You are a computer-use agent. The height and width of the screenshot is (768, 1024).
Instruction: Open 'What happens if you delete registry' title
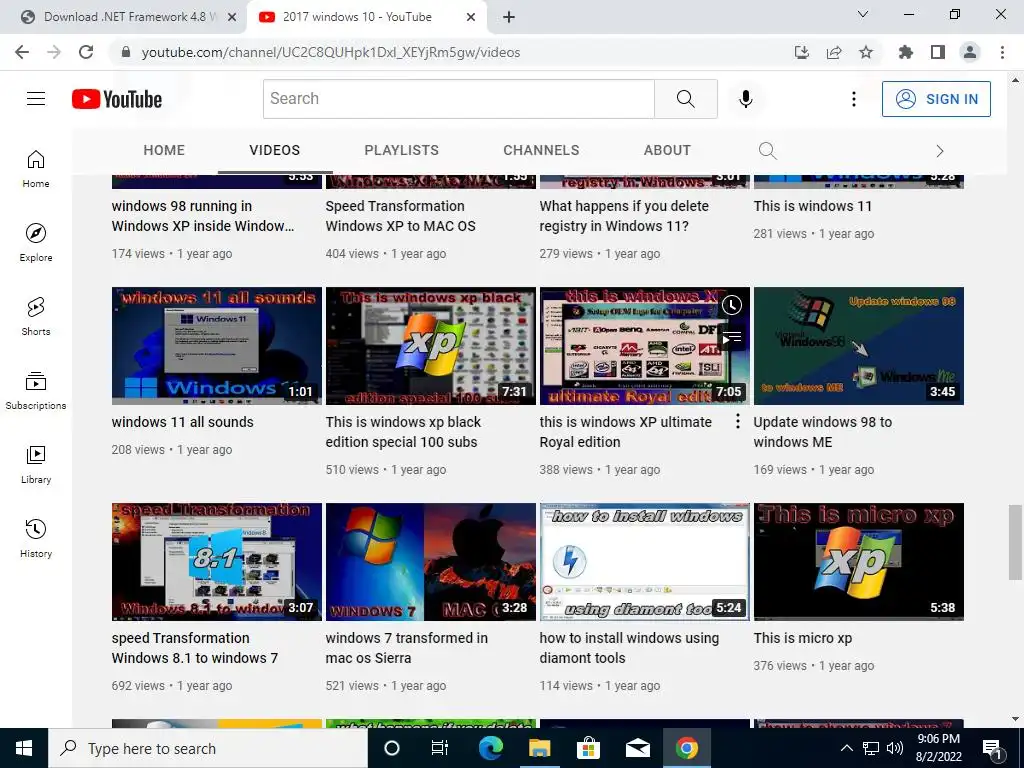(624, 216)
